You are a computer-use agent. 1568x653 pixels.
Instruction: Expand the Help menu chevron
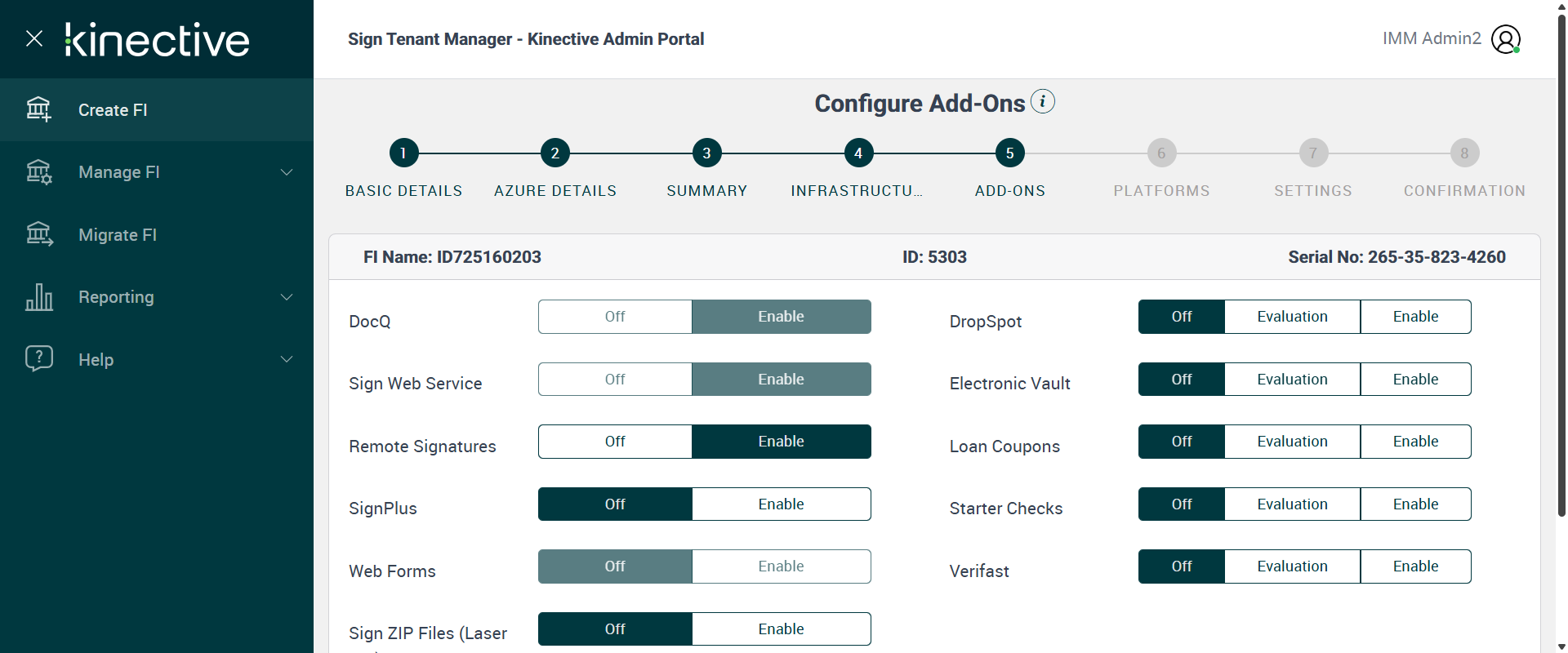tap(287, 359)
